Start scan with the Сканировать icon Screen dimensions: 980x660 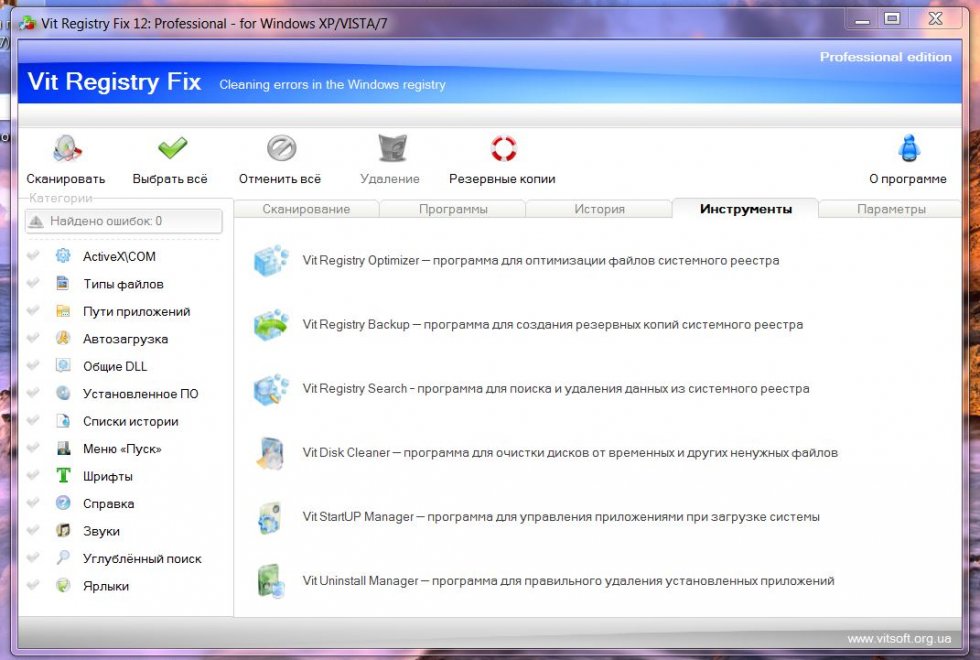pyautogui.click(x=67, y=149)
